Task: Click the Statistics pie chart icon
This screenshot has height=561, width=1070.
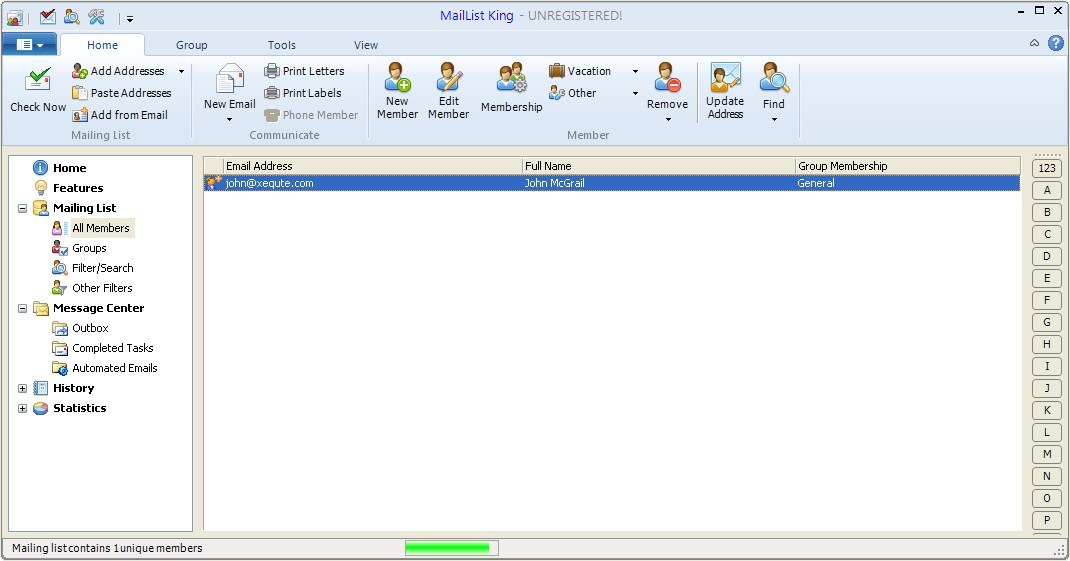Action: coord(40,408)
